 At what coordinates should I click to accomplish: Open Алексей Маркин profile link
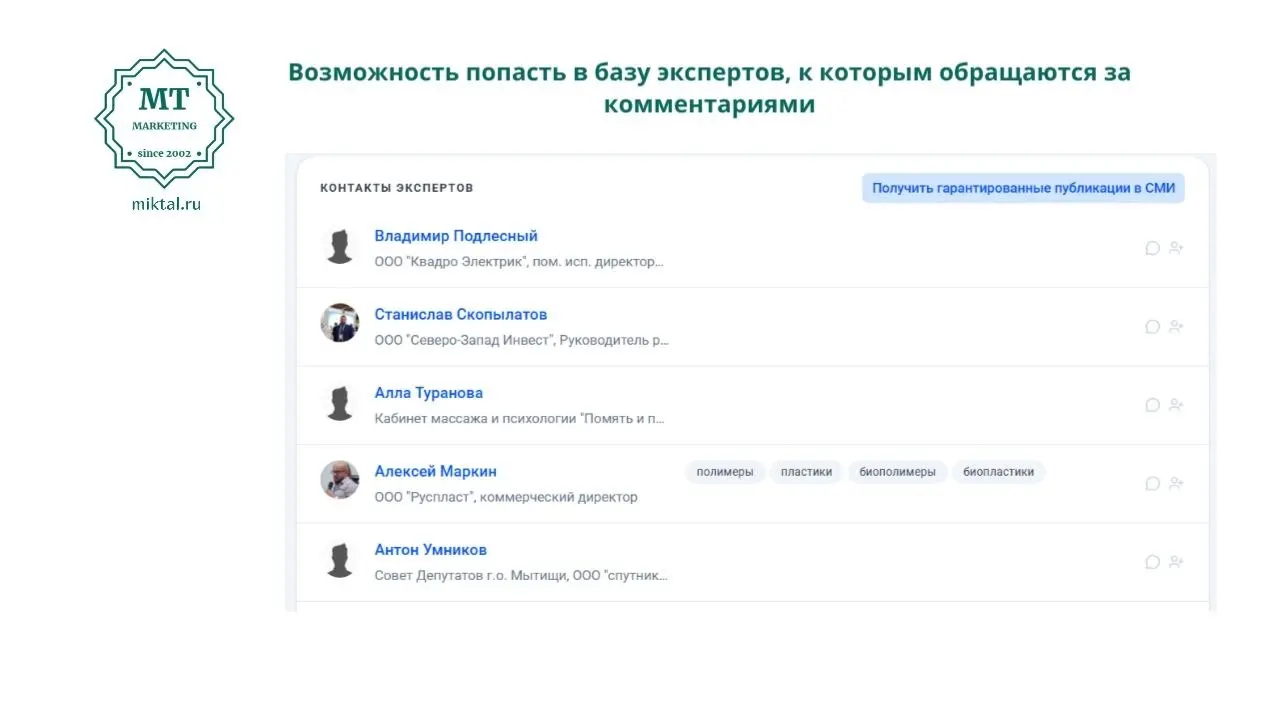(435, 471)
